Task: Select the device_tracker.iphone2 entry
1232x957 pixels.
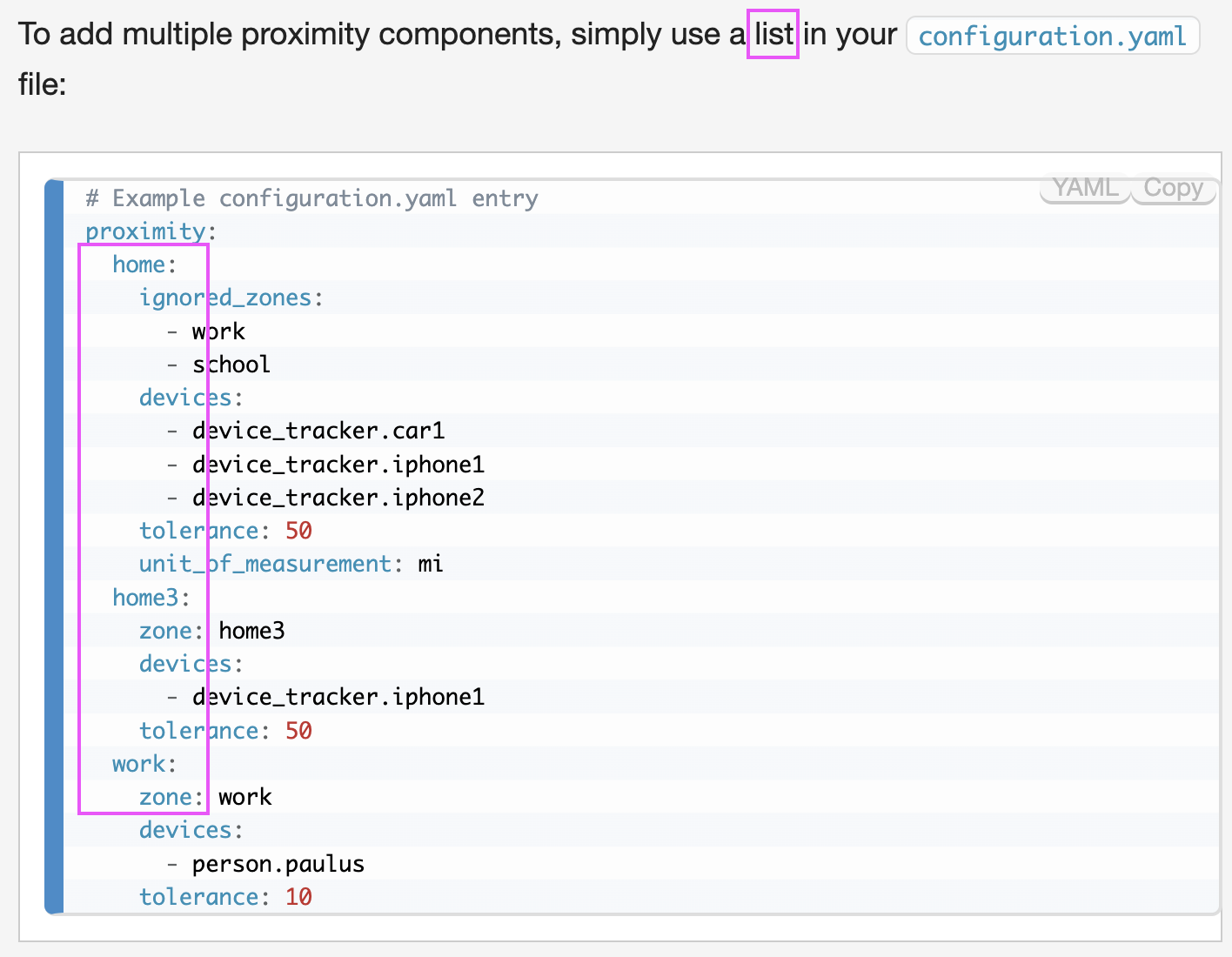Action: tap(338, 497)
